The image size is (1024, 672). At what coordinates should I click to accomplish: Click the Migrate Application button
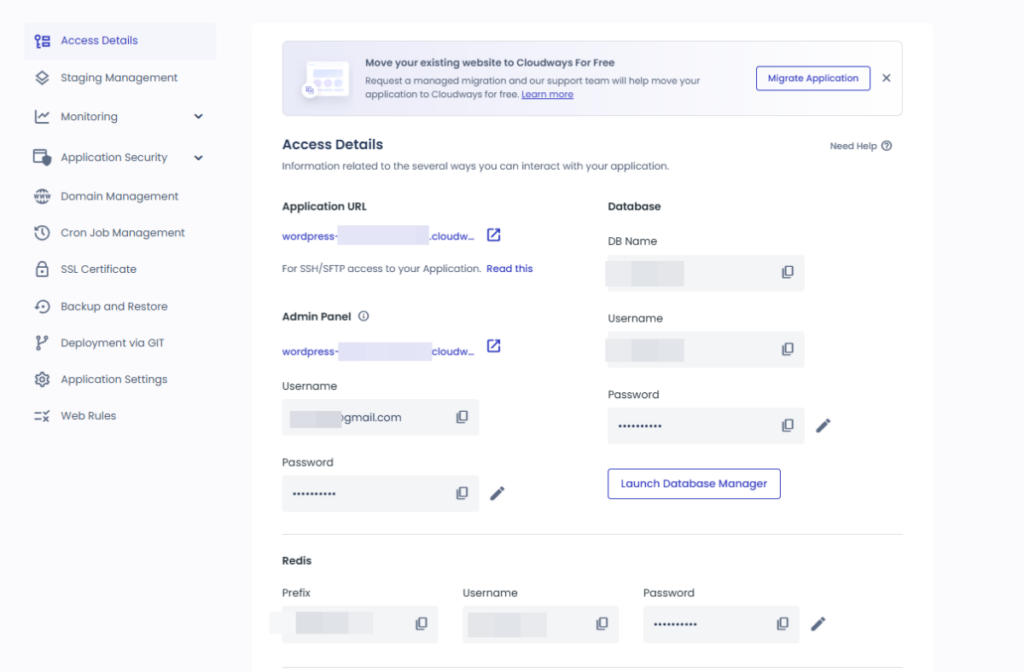point(813,78)
